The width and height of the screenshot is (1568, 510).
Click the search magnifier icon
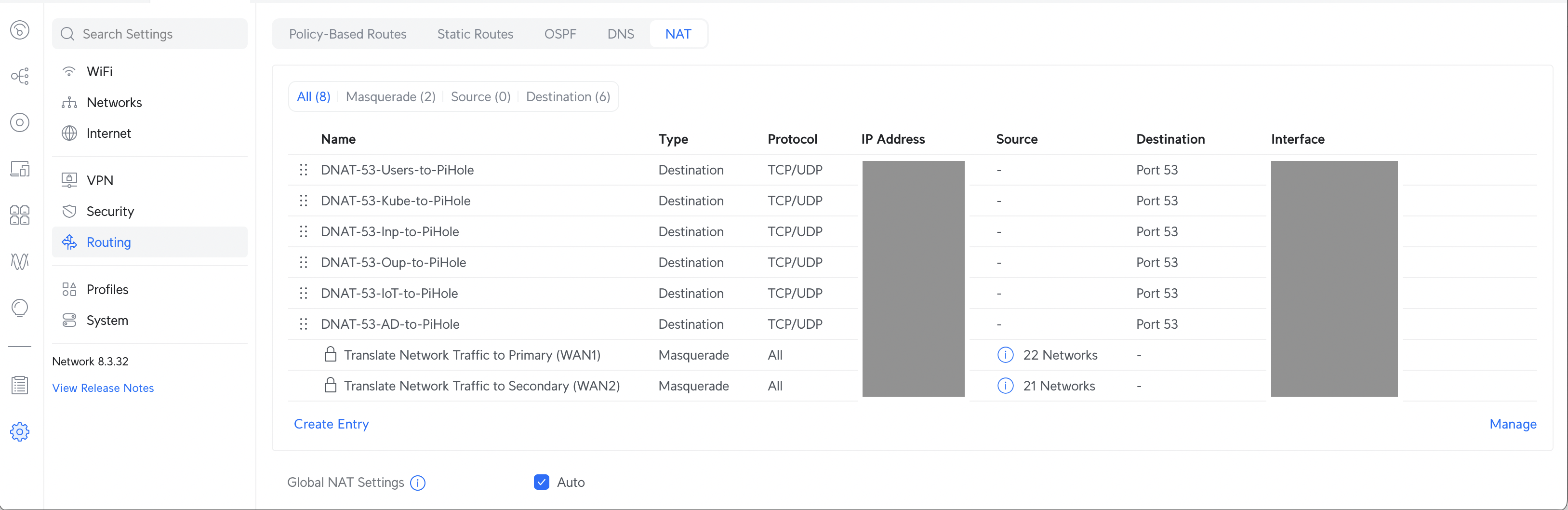[67, 34]
